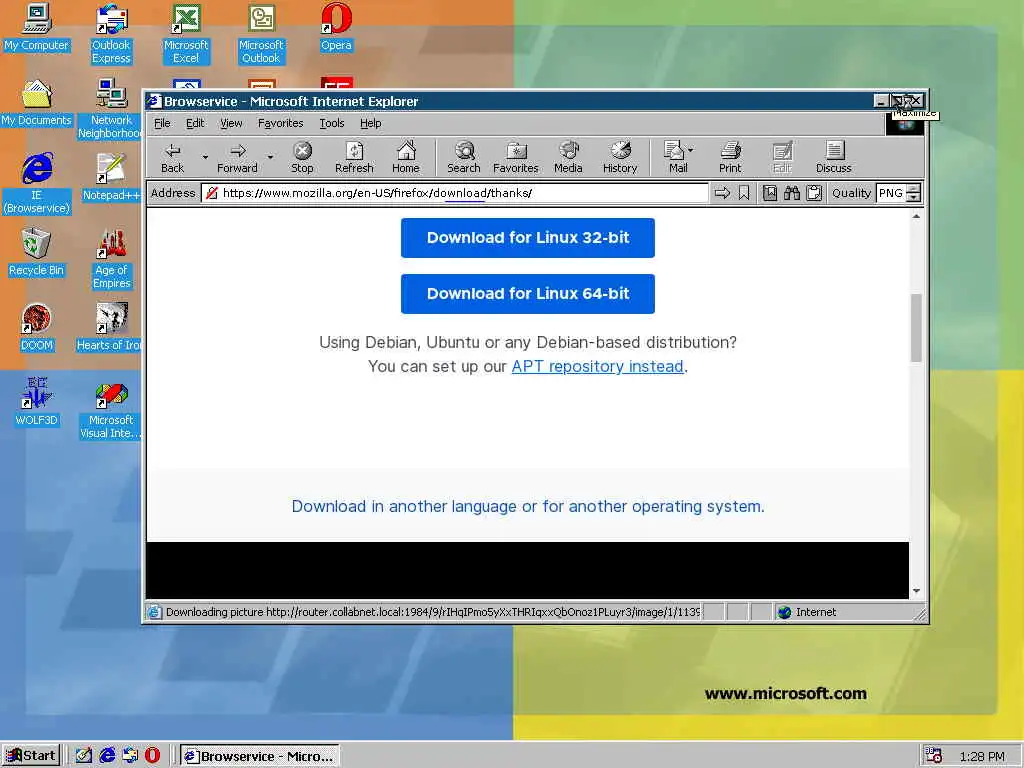Select the Microsoft Excel desktop icon
Viewport: 1024px width, 768px height.
click(x=186, y=33)
